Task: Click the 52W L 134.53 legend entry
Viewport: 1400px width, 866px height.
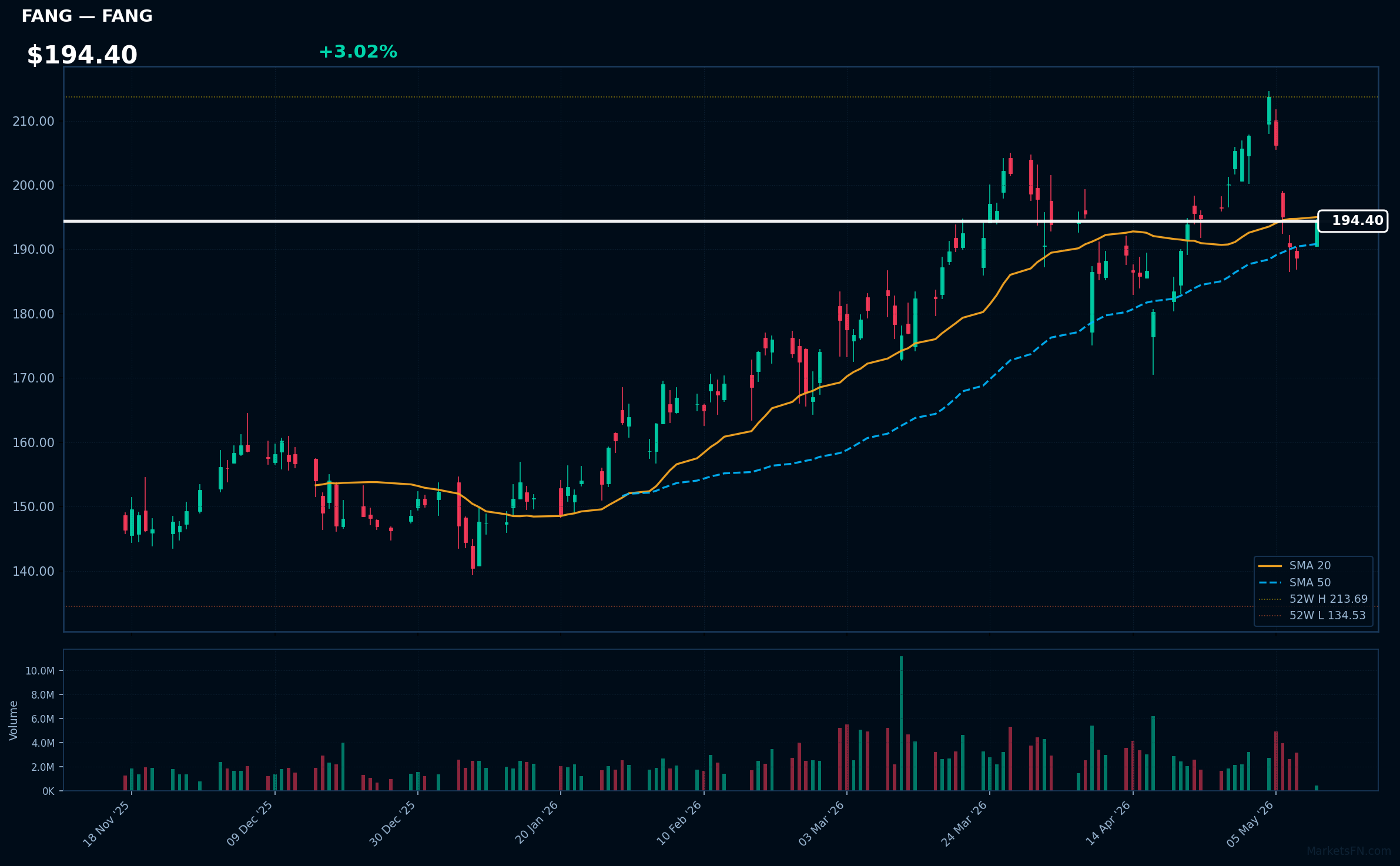Action: tap(1312, 615)
